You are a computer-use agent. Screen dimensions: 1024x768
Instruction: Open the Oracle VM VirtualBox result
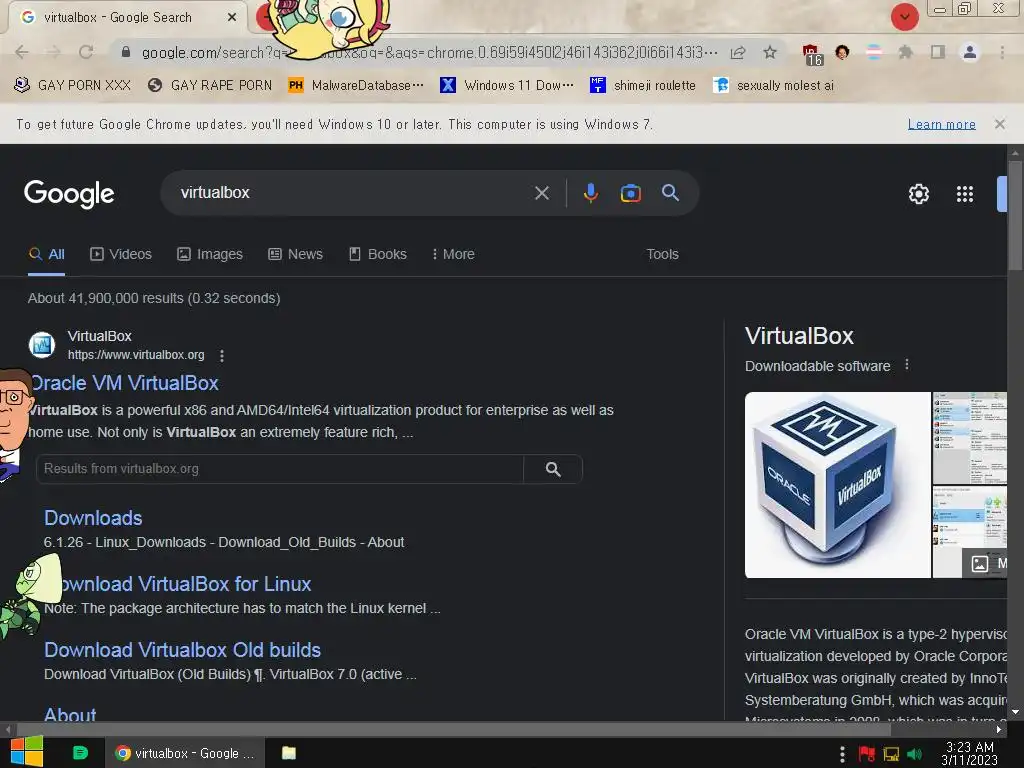125,383
